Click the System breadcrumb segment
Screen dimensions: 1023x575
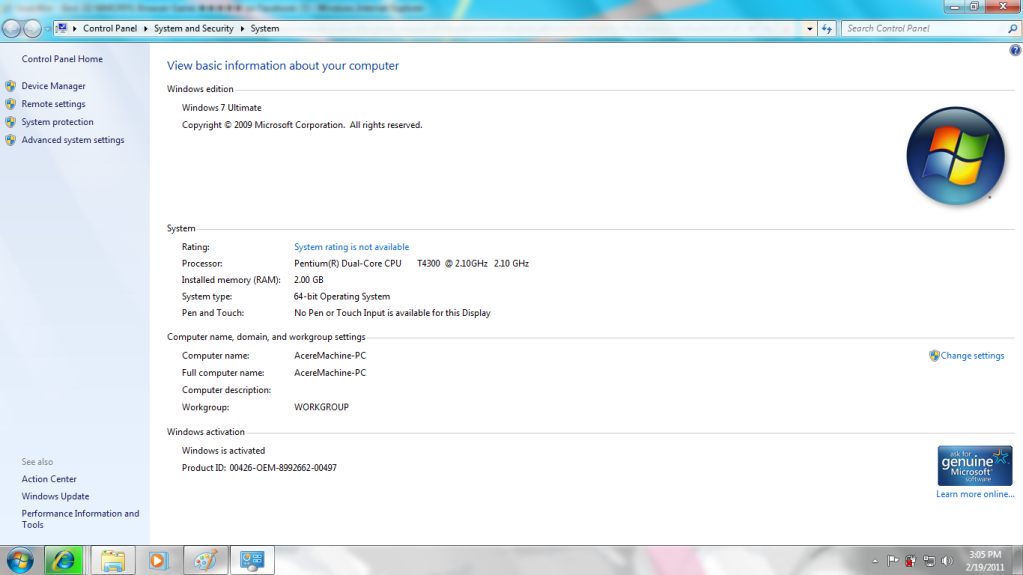265,29
